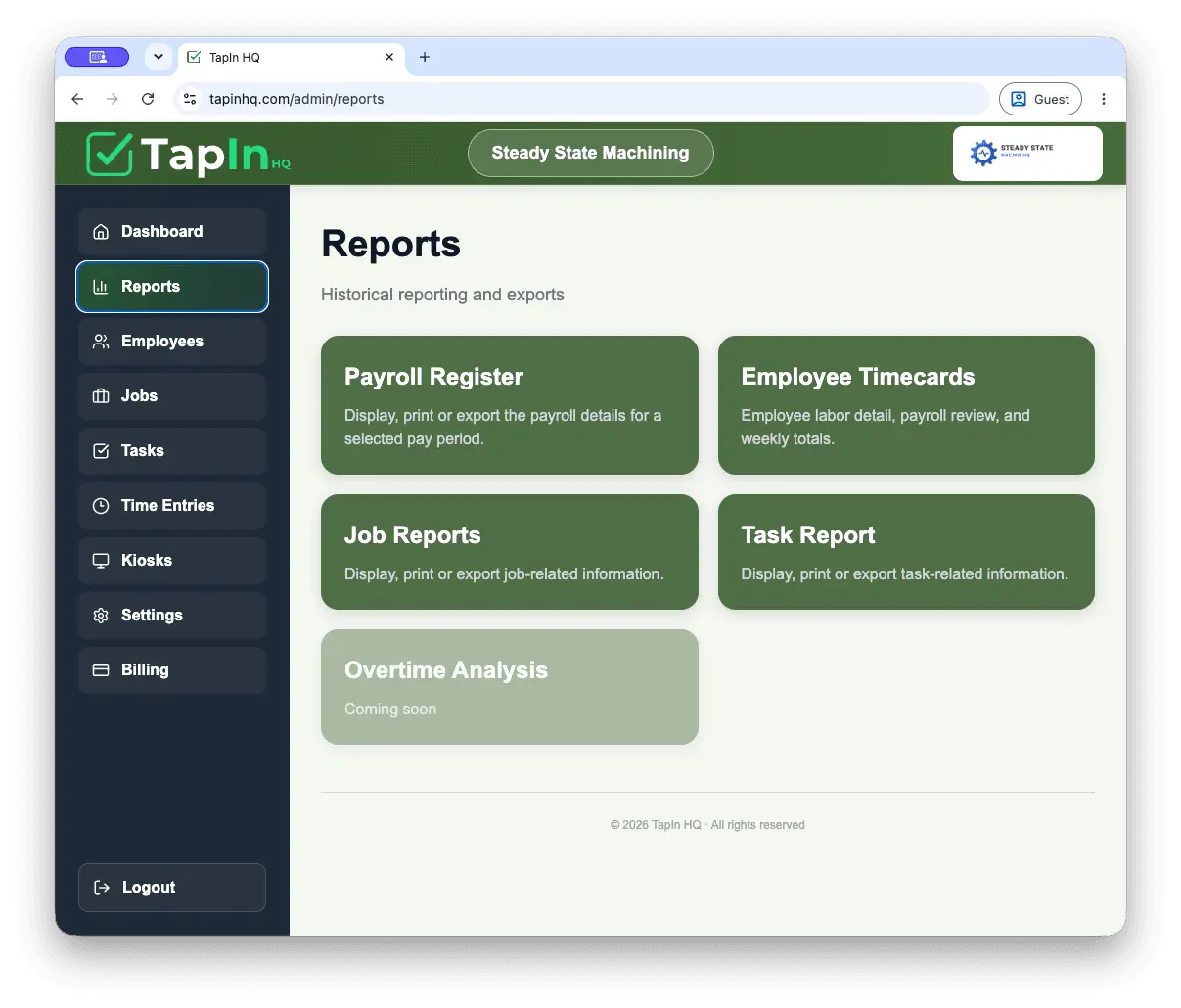Click the browser forward arrow
Viewport: 1181px width, 1008px height.
[113, 99]
